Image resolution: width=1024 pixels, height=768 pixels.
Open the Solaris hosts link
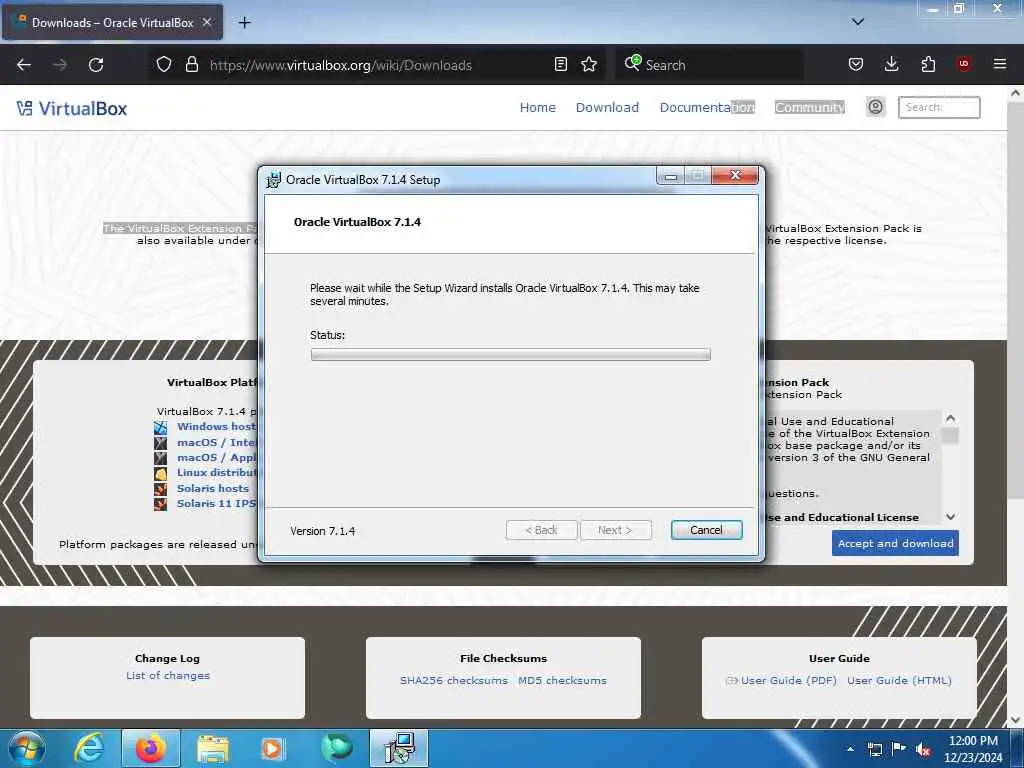(x=213, y=488)
